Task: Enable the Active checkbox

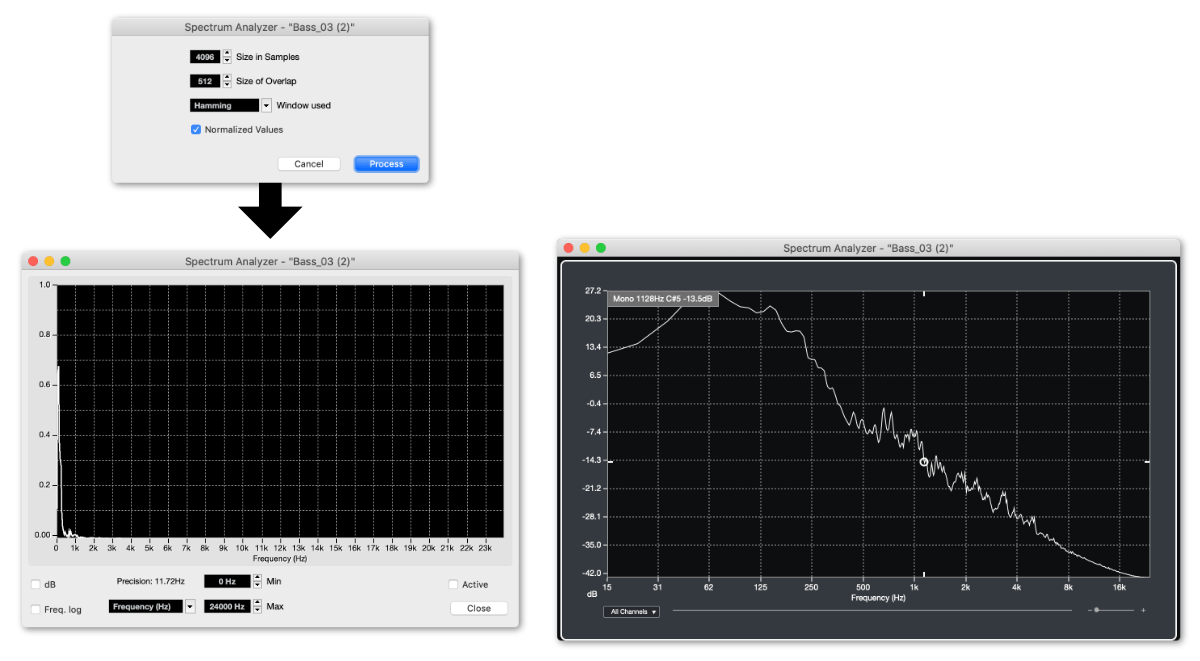Action: click(x=453, y=584)
